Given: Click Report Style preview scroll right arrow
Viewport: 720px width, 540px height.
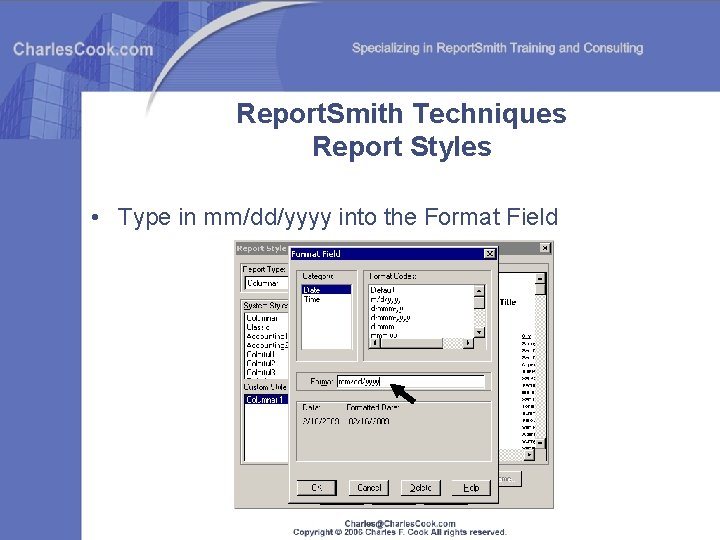Looking at the screenshot, I should pos(529,455).
